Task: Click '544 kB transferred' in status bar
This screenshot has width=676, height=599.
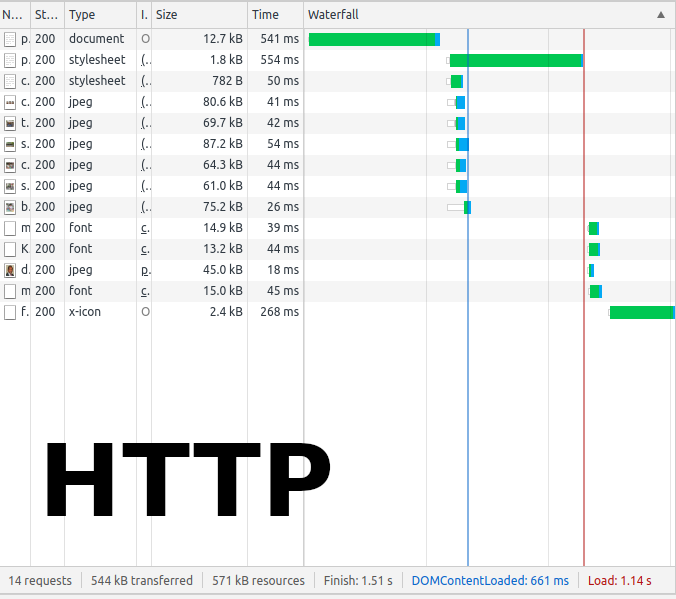Action: click(142, 581)
